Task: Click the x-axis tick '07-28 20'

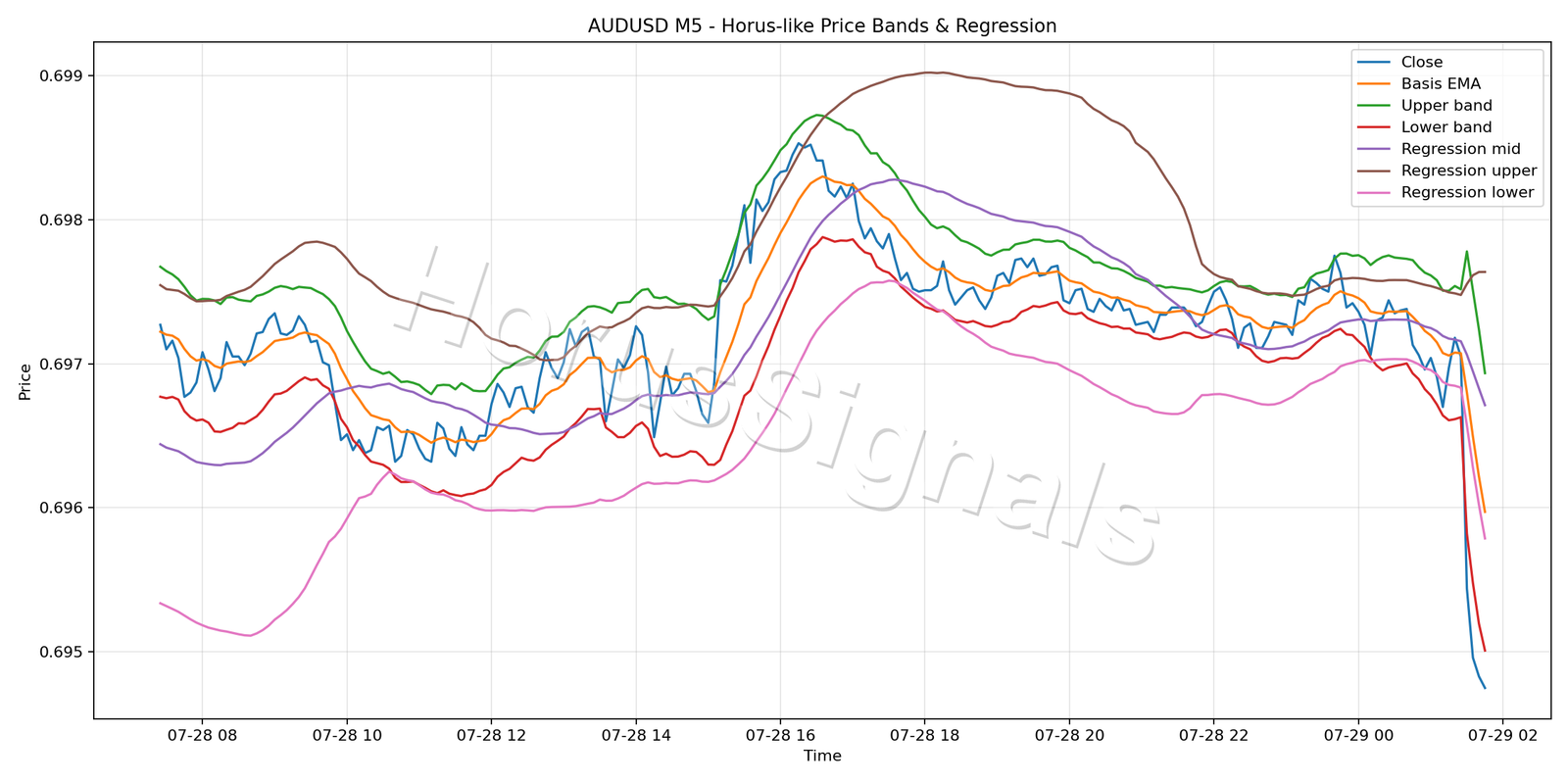Action: click(1069, 734)
